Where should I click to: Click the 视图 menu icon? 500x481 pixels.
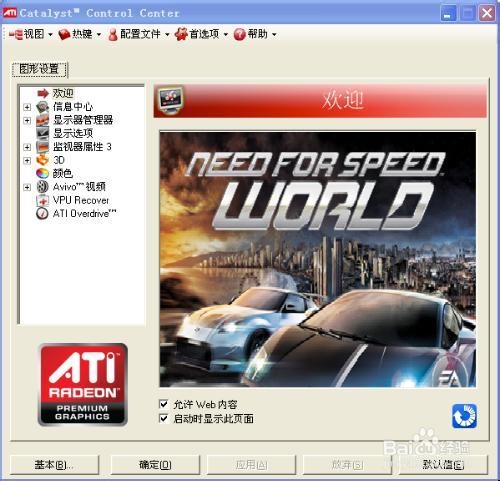(15, 34)
